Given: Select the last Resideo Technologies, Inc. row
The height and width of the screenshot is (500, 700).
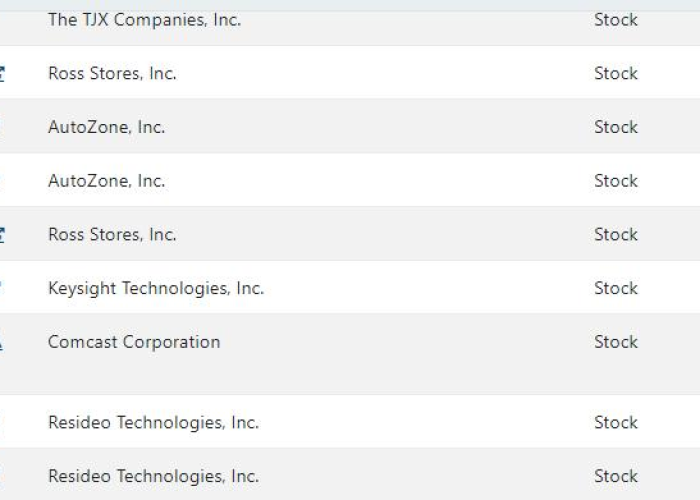Looking at the screenshot, I should click(x=153, y=476).
